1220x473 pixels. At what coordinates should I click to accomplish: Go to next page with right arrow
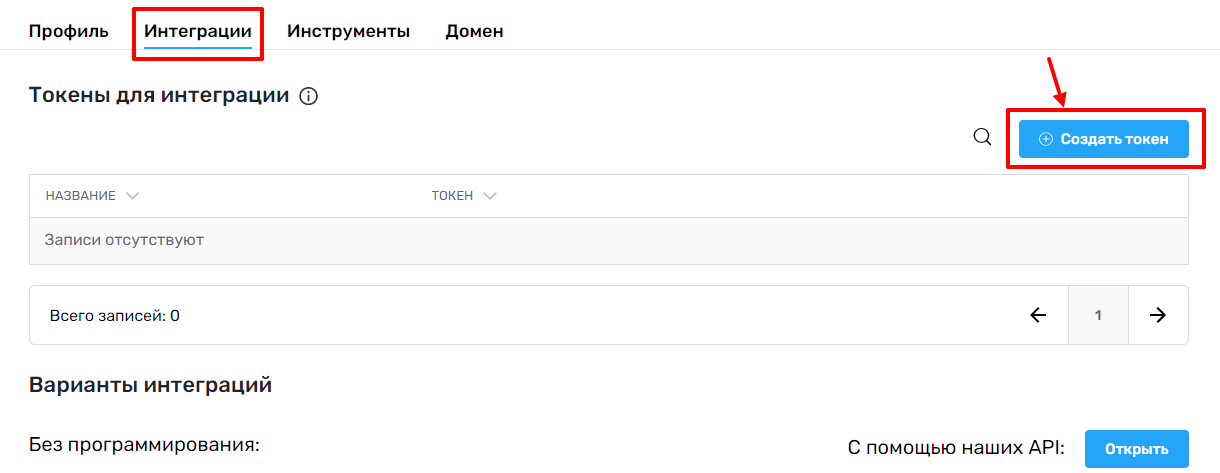[x=1158, y=316]
